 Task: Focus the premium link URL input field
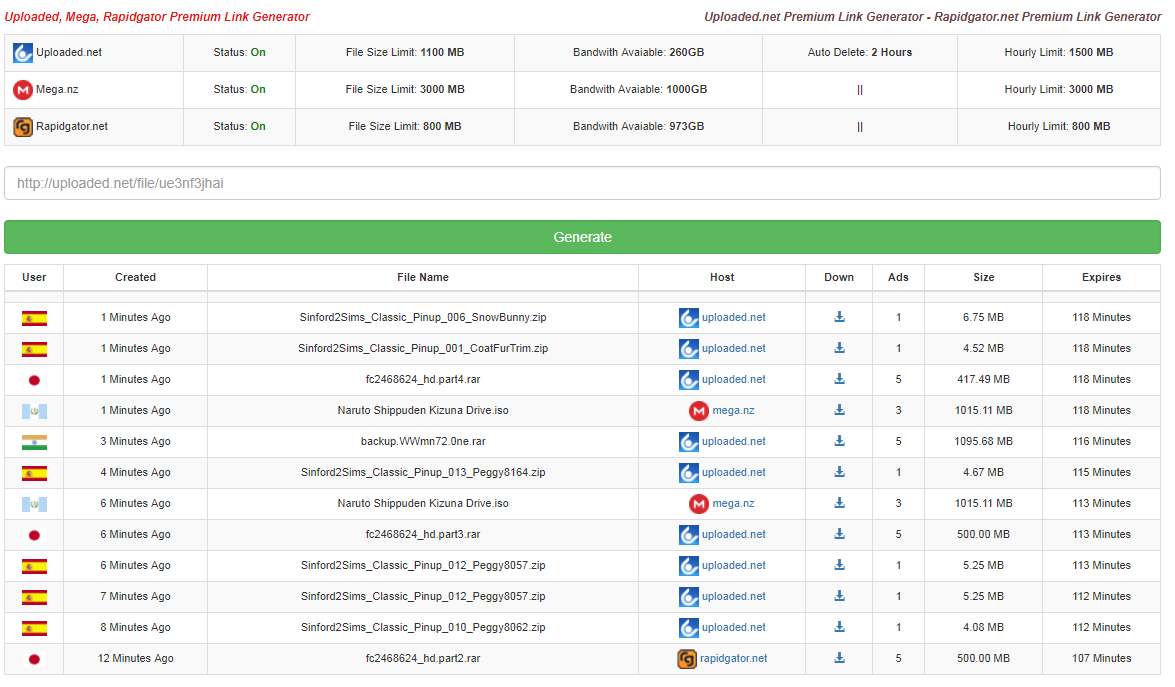coord(582,183)
